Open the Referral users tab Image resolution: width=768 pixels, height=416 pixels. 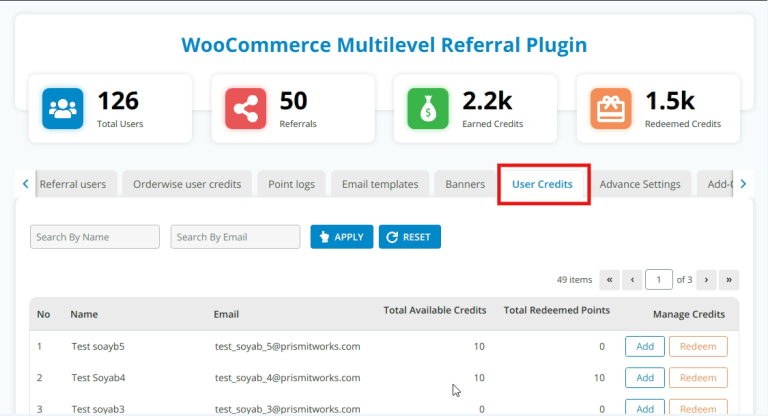[x=76, y=184]
